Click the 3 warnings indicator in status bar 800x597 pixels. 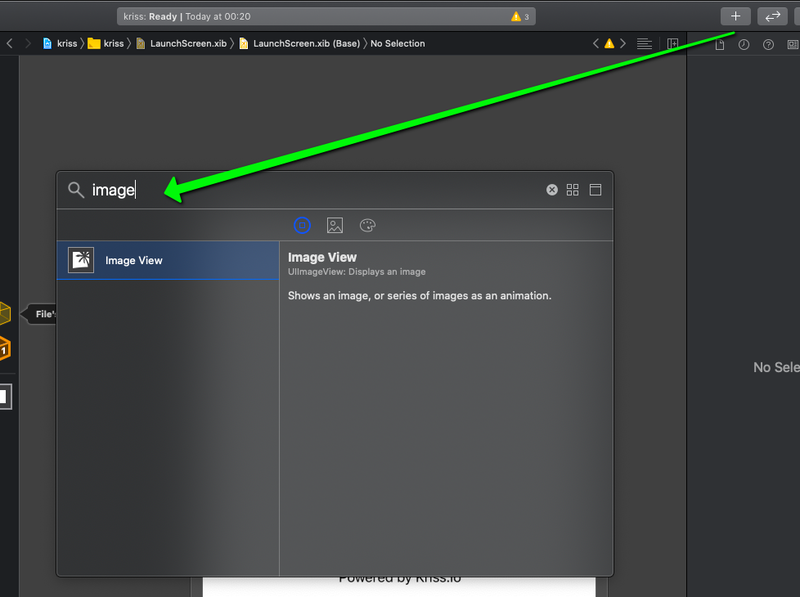pyautogui.click(x=520, y=17)
